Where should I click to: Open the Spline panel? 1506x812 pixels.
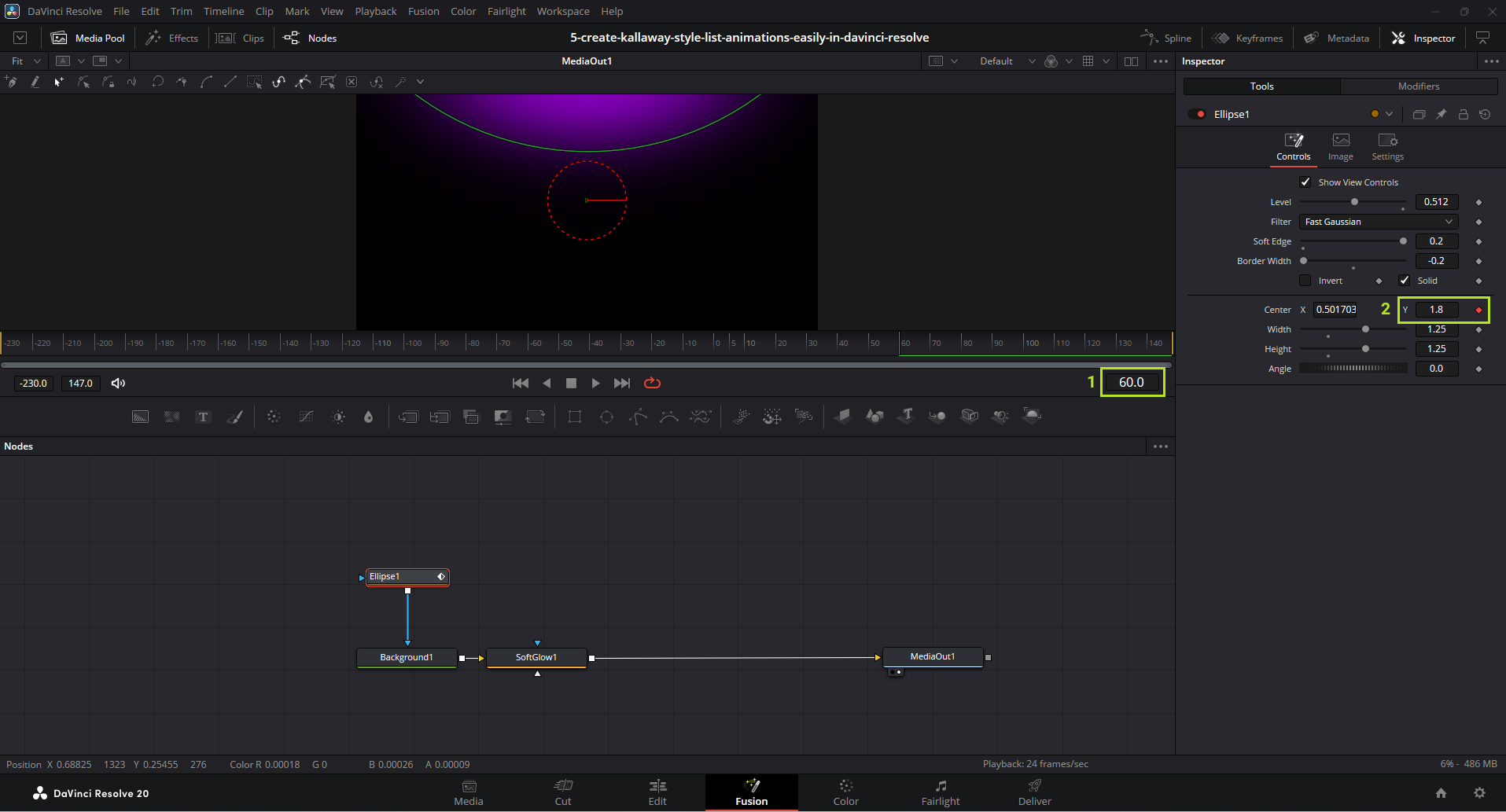click(x=1166, y=38)
